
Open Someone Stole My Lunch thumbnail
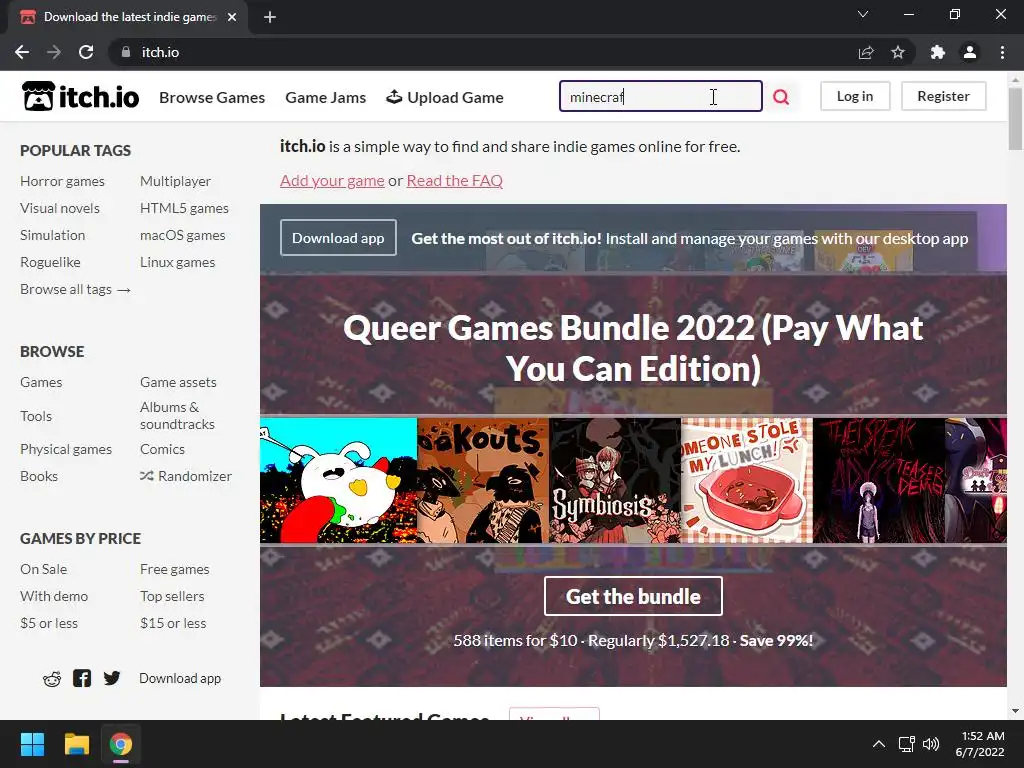click(747, 481)
